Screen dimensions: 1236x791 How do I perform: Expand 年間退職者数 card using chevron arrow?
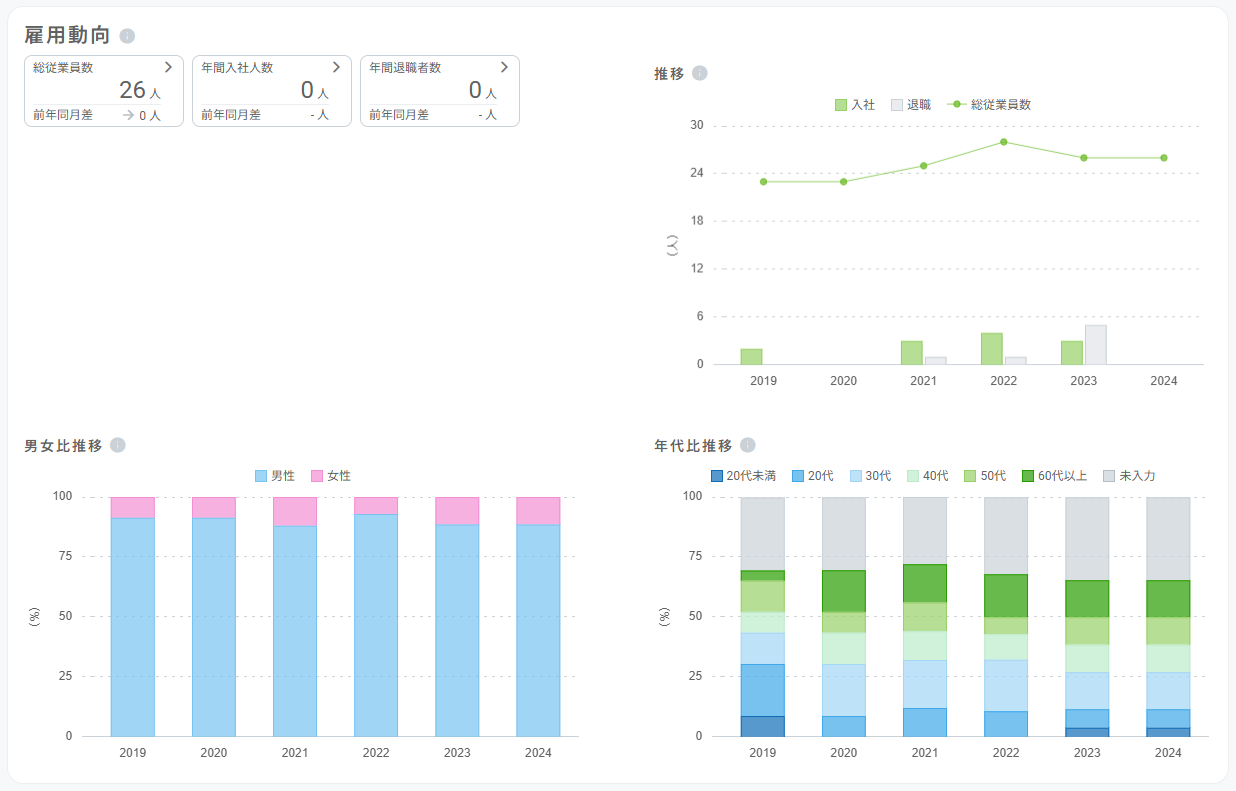click(x=504, y=67)
